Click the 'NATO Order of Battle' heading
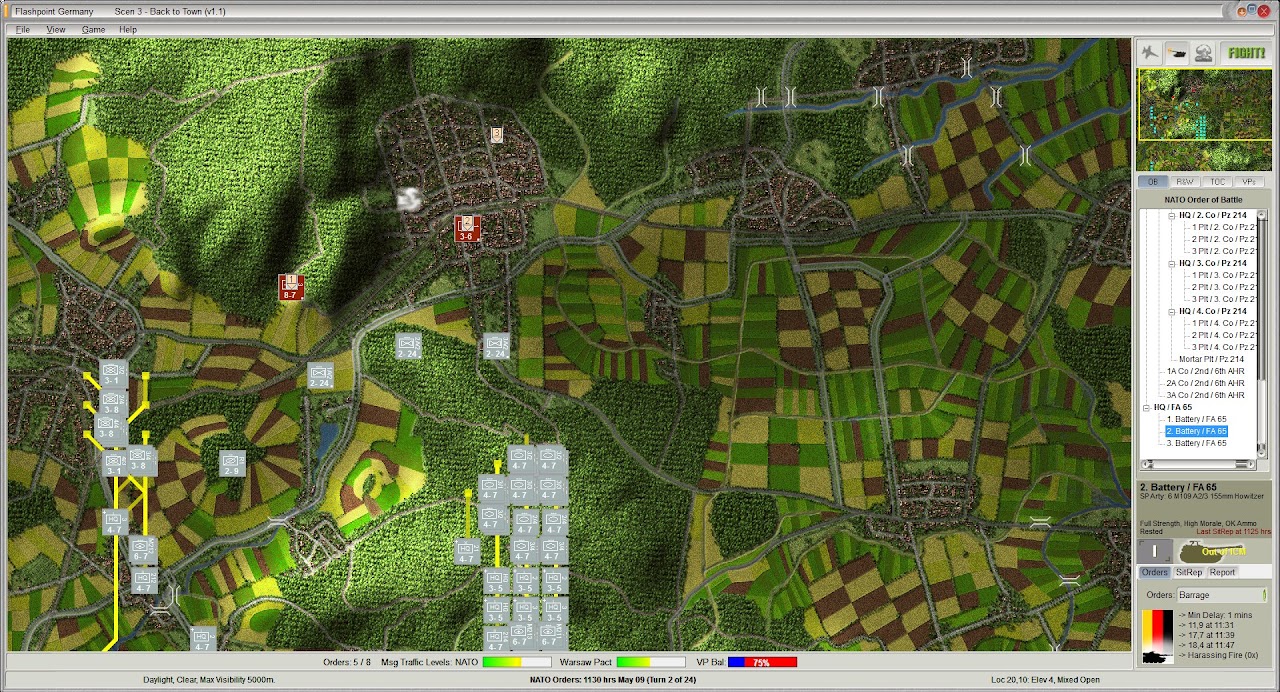This screenshot has width=1280, height=692. [x=1204, y=199]
